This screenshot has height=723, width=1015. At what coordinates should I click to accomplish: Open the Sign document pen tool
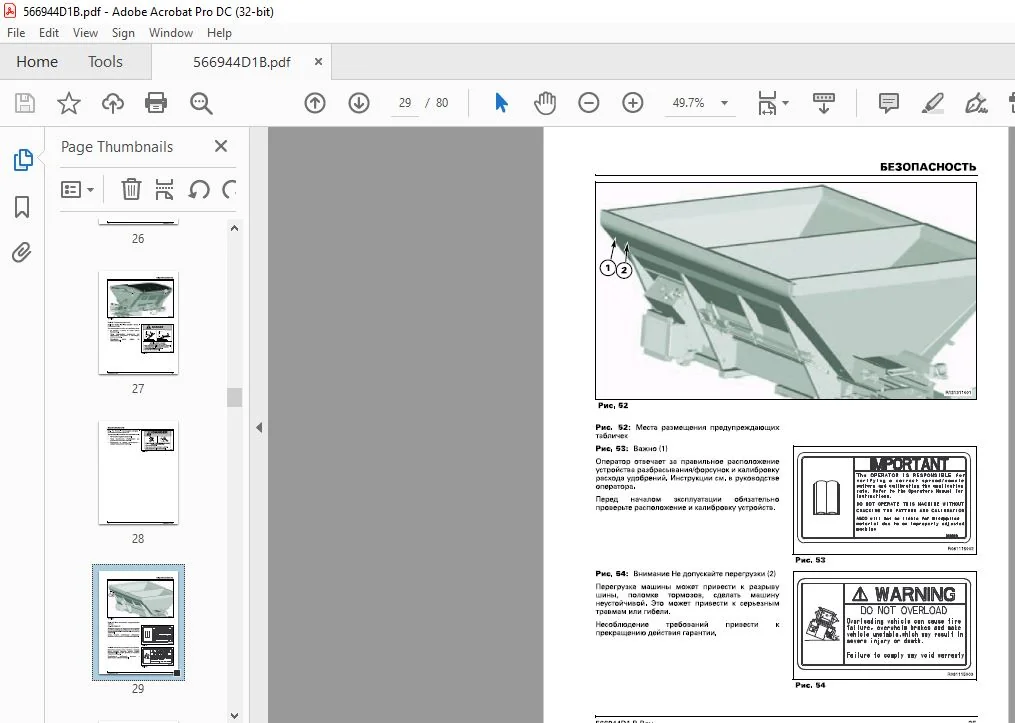[x=976, y=103]
